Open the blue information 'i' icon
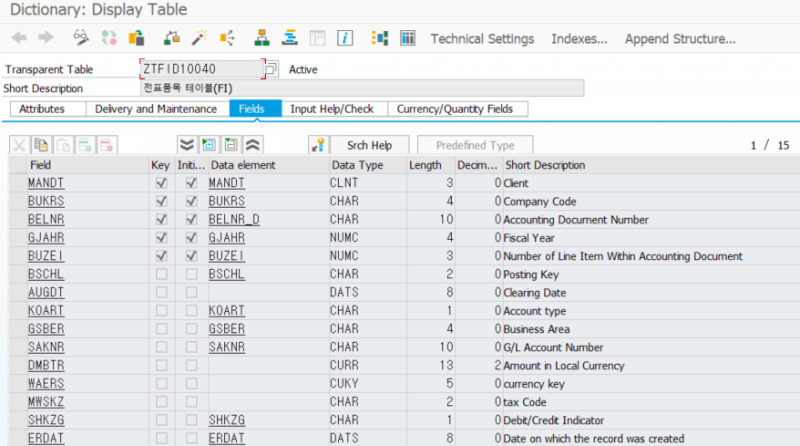 tap(345, 38)
